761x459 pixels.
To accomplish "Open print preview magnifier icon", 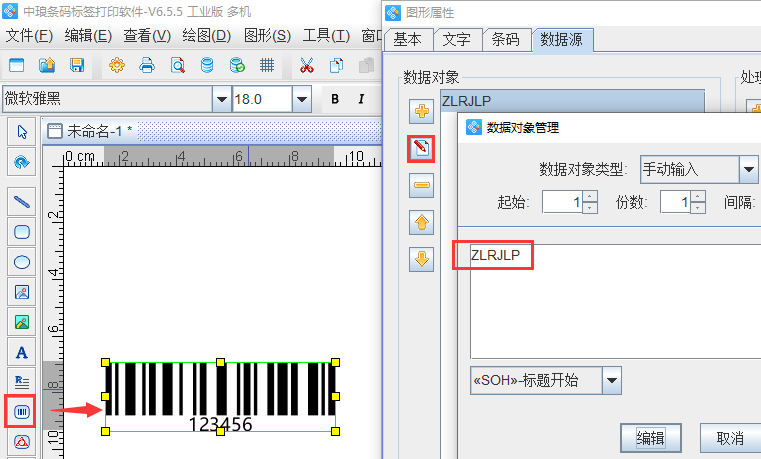I will (178, 65).
